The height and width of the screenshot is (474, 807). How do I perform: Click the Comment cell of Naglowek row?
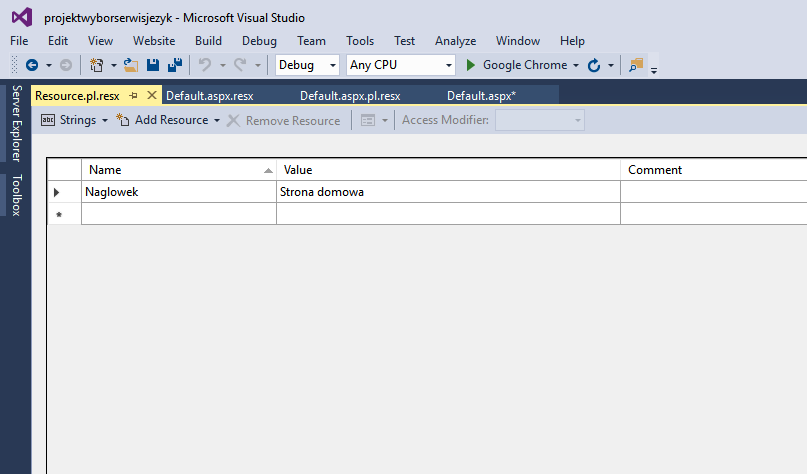(x=713, y=192)
